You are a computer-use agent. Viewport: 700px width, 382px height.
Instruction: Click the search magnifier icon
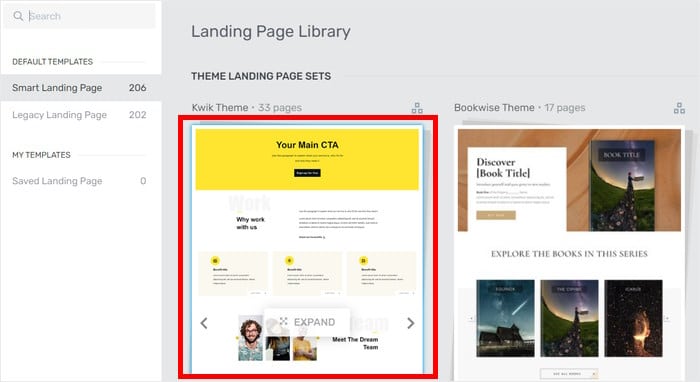coord(18,16)
